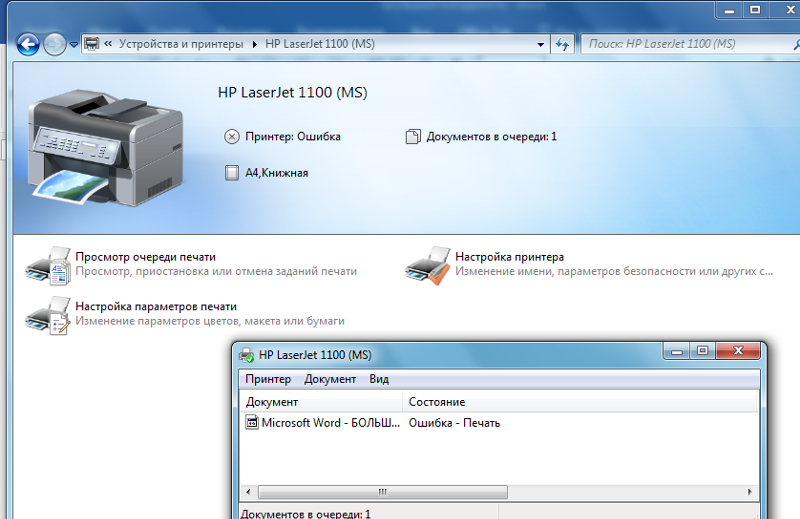Click the right arrow of queue scrollbar

click(749, 492)
